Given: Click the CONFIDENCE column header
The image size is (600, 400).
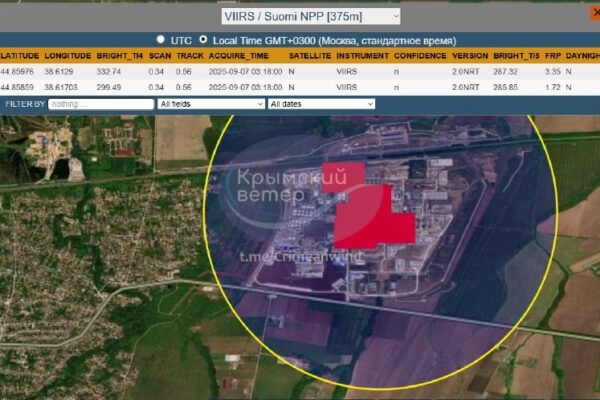Looking at the screenshot, I should coord(420,56).
